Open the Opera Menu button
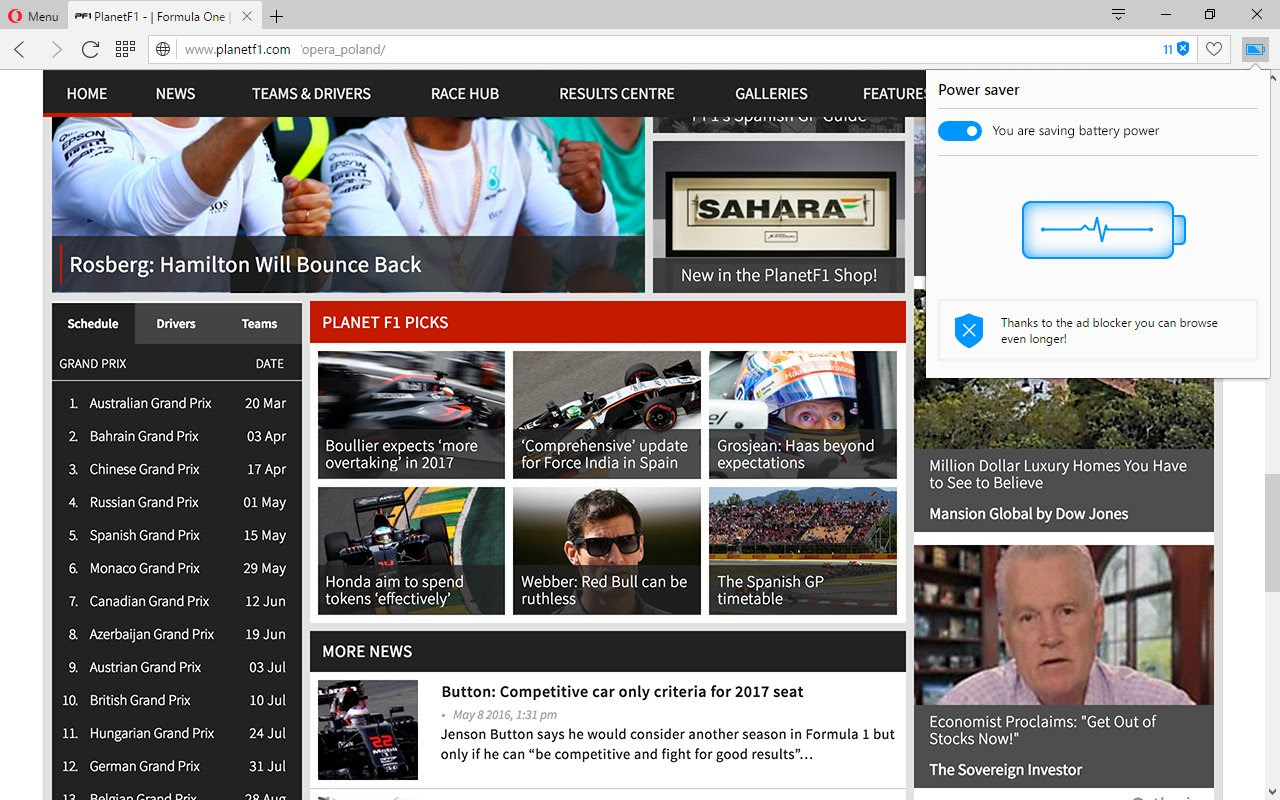This screenshot has width=1280, height=800. click(33, 16)
